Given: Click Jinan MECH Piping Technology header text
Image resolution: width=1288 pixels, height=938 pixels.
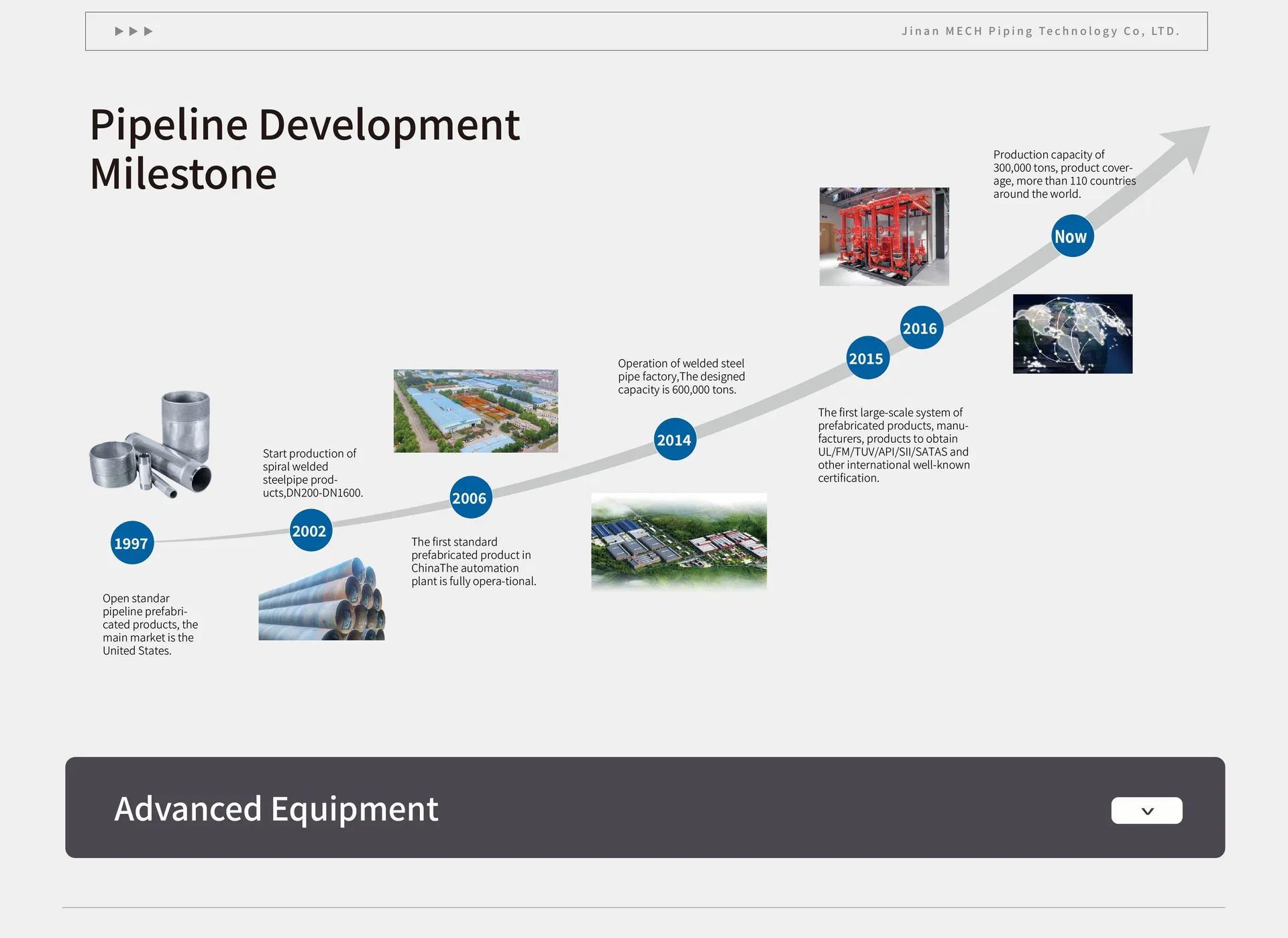Looking at the screenshot, I should (1040, 32).
